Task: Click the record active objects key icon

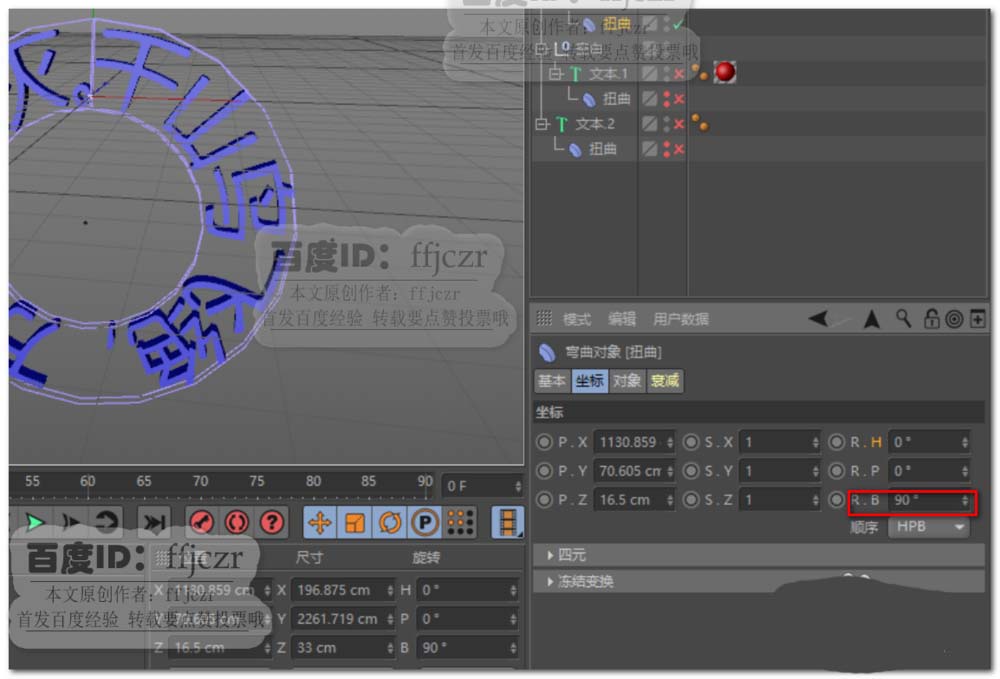Action: [202, 523]
